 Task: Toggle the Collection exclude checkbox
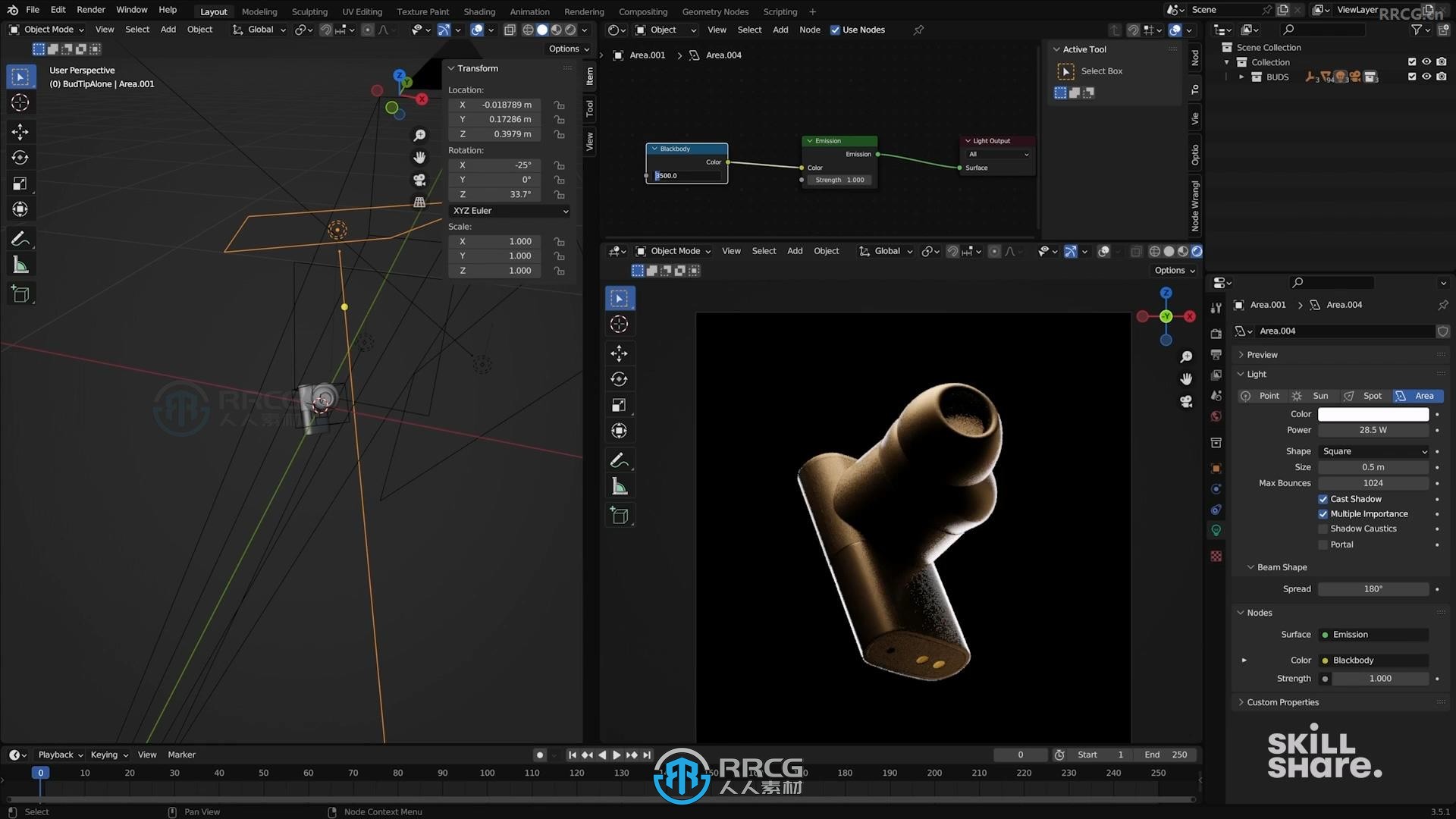point(1412,62)
